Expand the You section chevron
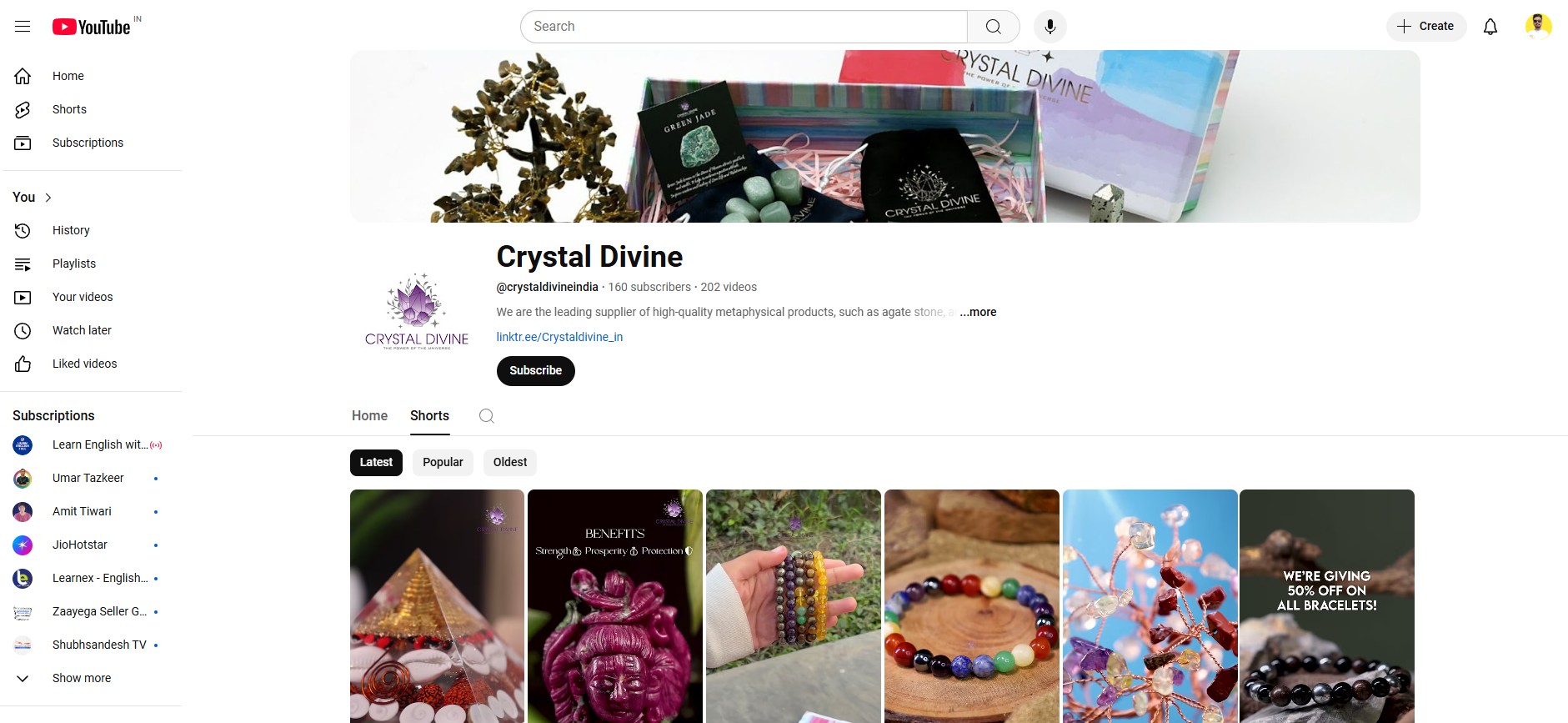 point(48,198)
